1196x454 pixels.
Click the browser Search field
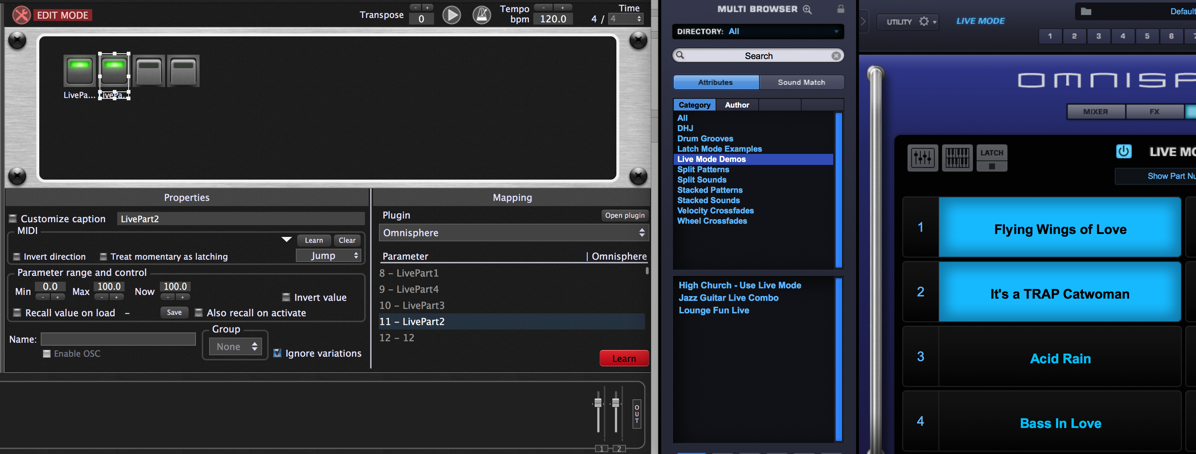point(758,56)
